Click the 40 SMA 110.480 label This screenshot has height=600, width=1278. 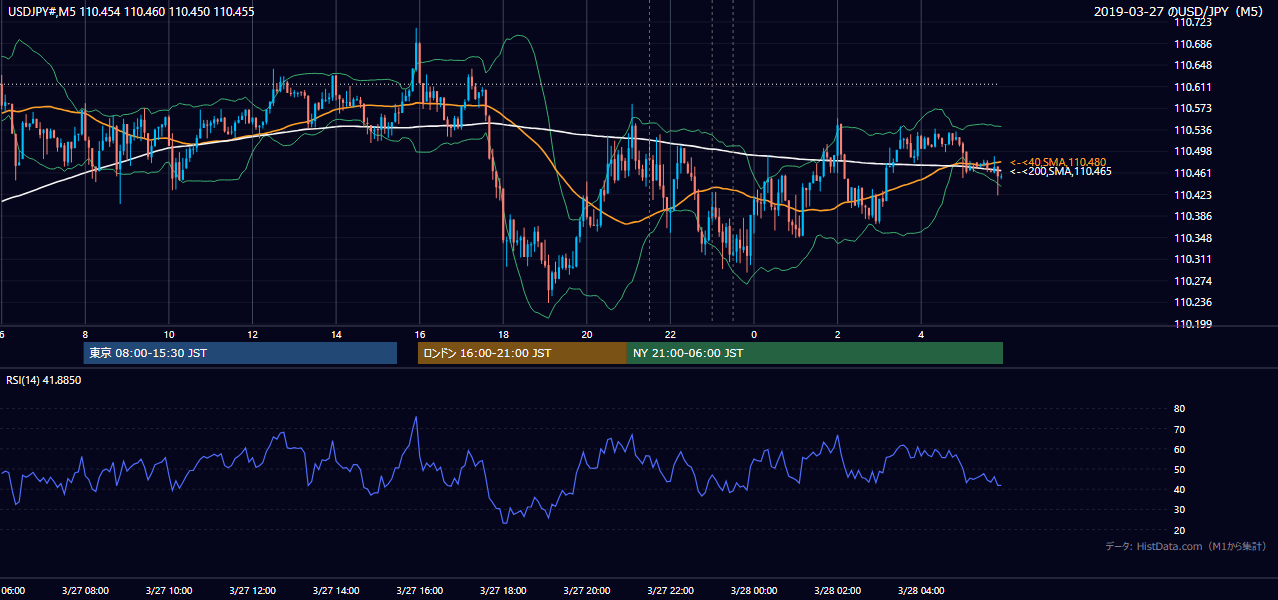tap(1058, 162)
